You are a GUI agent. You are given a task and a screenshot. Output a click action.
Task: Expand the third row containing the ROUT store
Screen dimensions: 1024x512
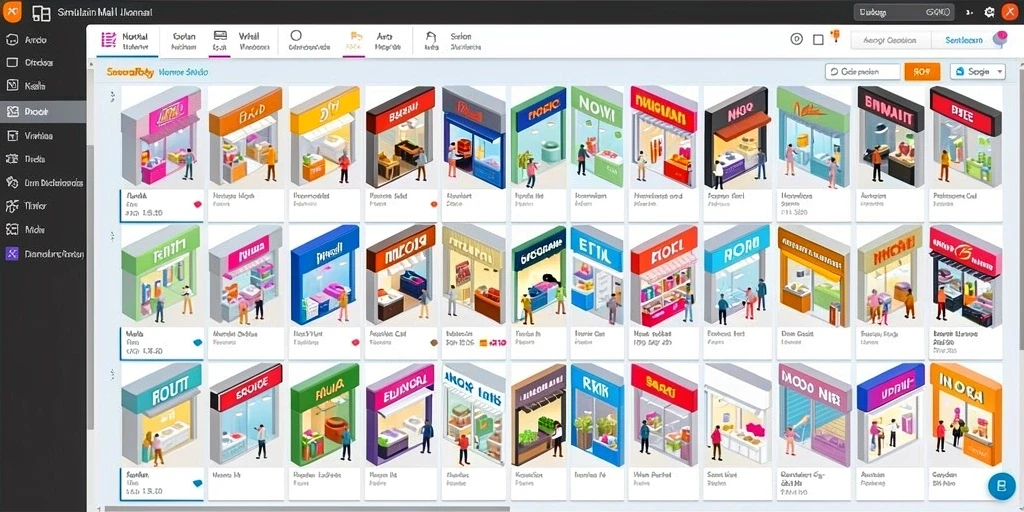click(x=112, y=374)
